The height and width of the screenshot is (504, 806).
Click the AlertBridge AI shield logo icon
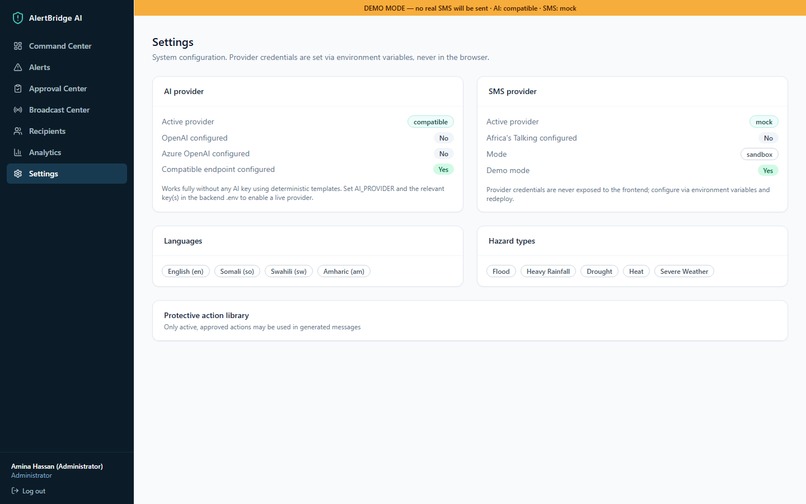click(17, 18)
